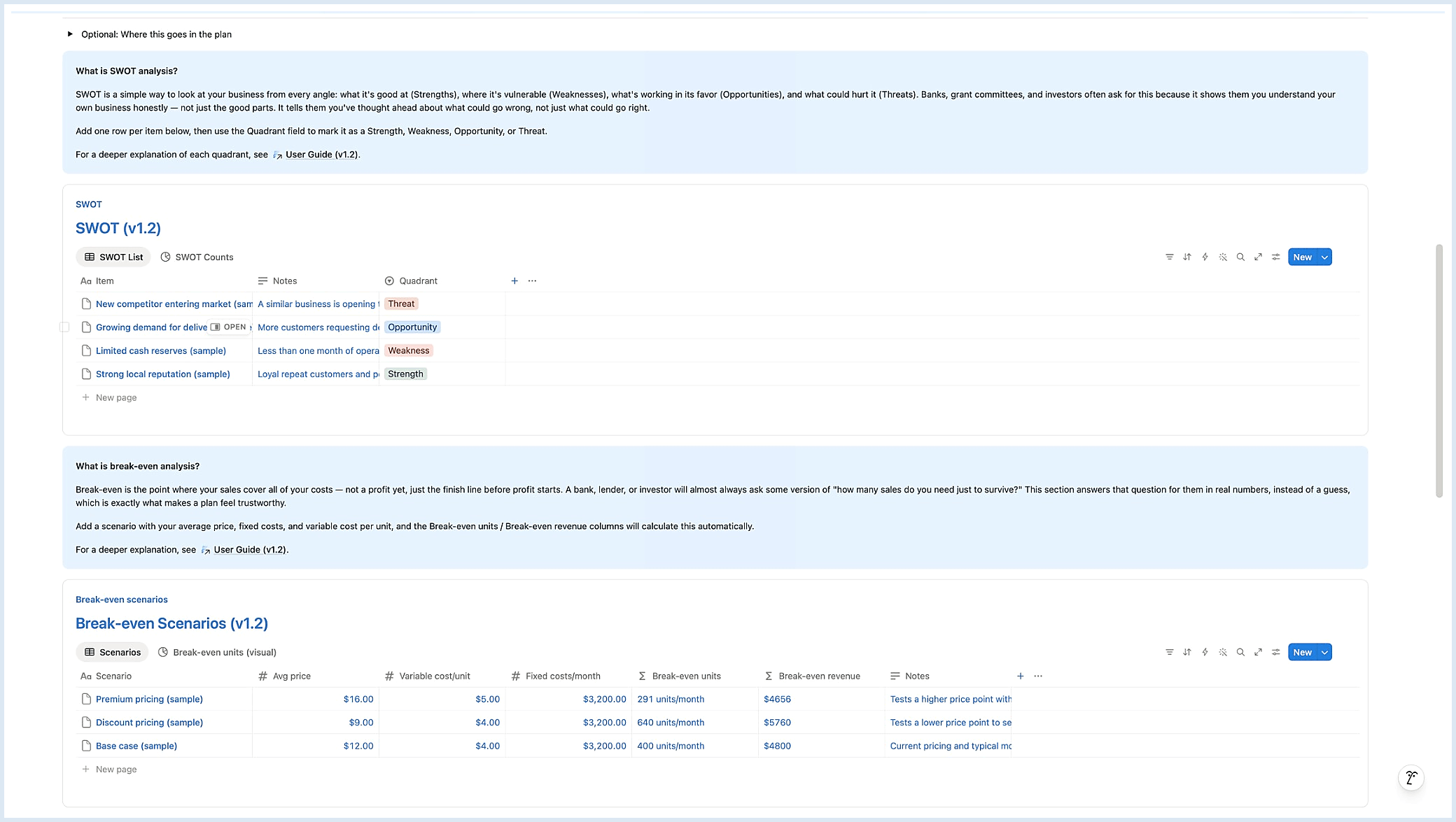Viewport: 1456px width, 822px height.
Task: Open 'New competitor entering market' row
Action: (x=174, y=304)
